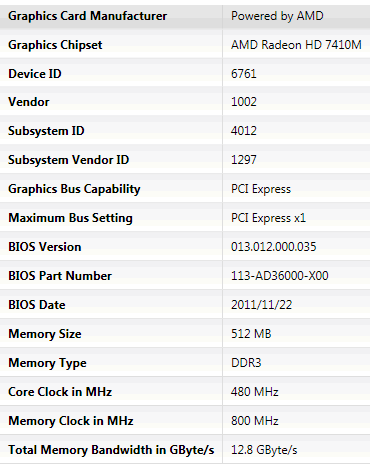Click the Total Memory Bandwidth label
The image size is (370, 467).
pos(111,450)
